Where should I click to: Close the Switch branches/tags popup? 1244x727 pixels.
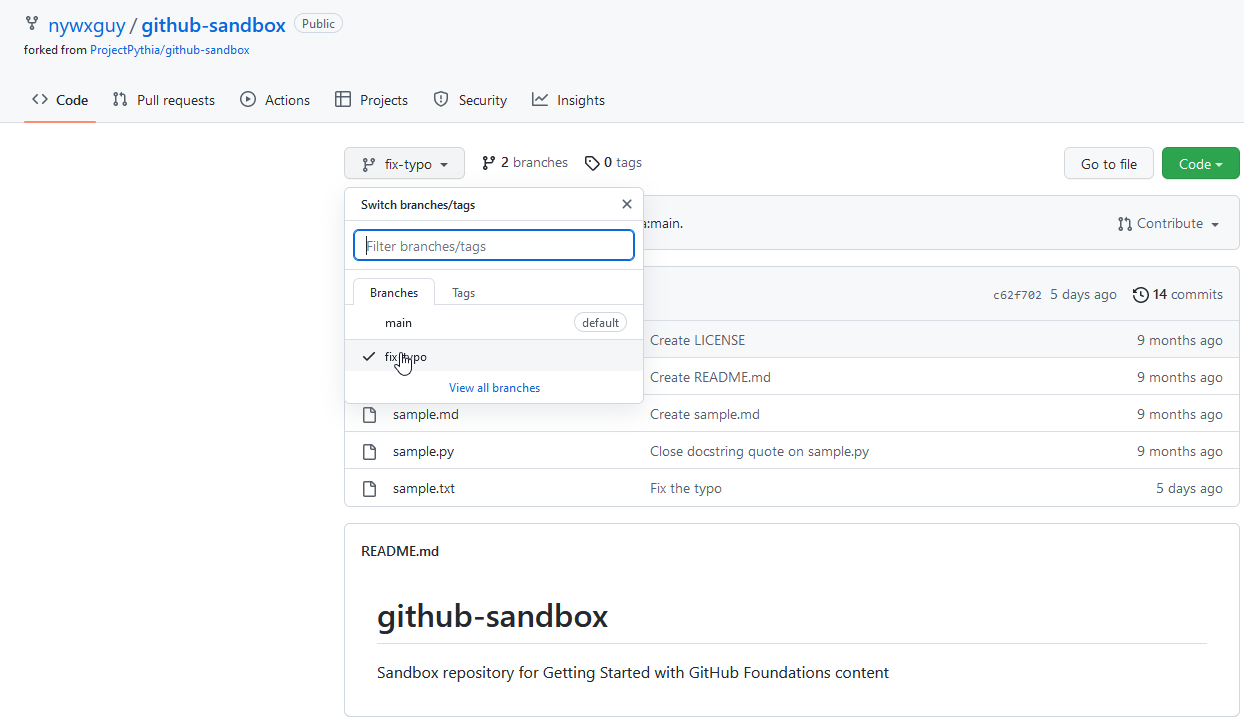click(627, 204)
